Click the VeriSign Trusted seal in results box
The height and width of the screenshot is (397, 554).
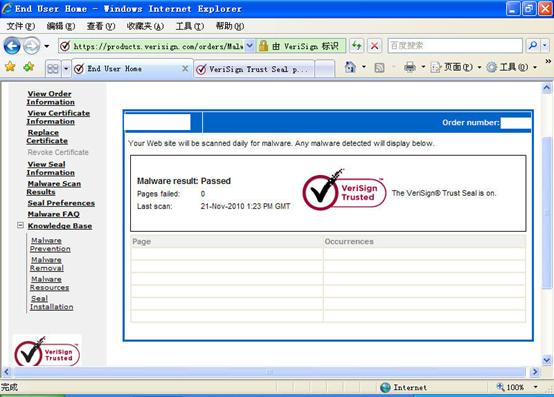(x=344, y=190)
